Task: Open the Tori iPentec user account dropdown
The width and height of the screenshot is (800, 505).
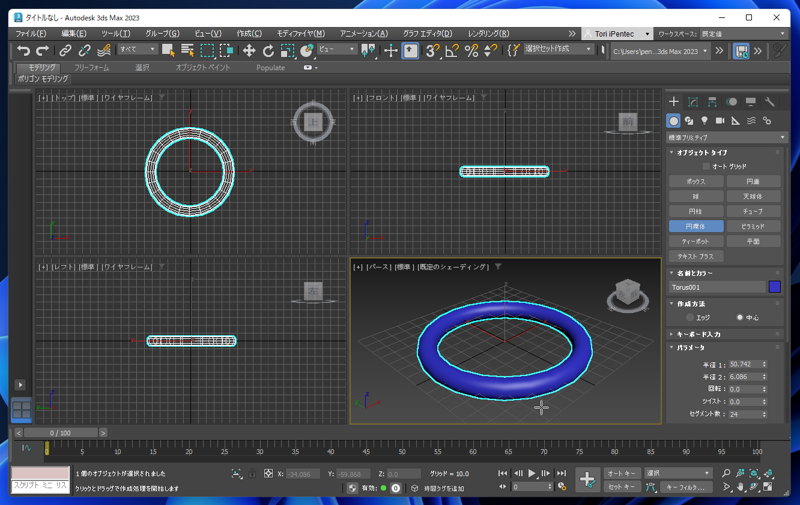Action: point(617,34)
